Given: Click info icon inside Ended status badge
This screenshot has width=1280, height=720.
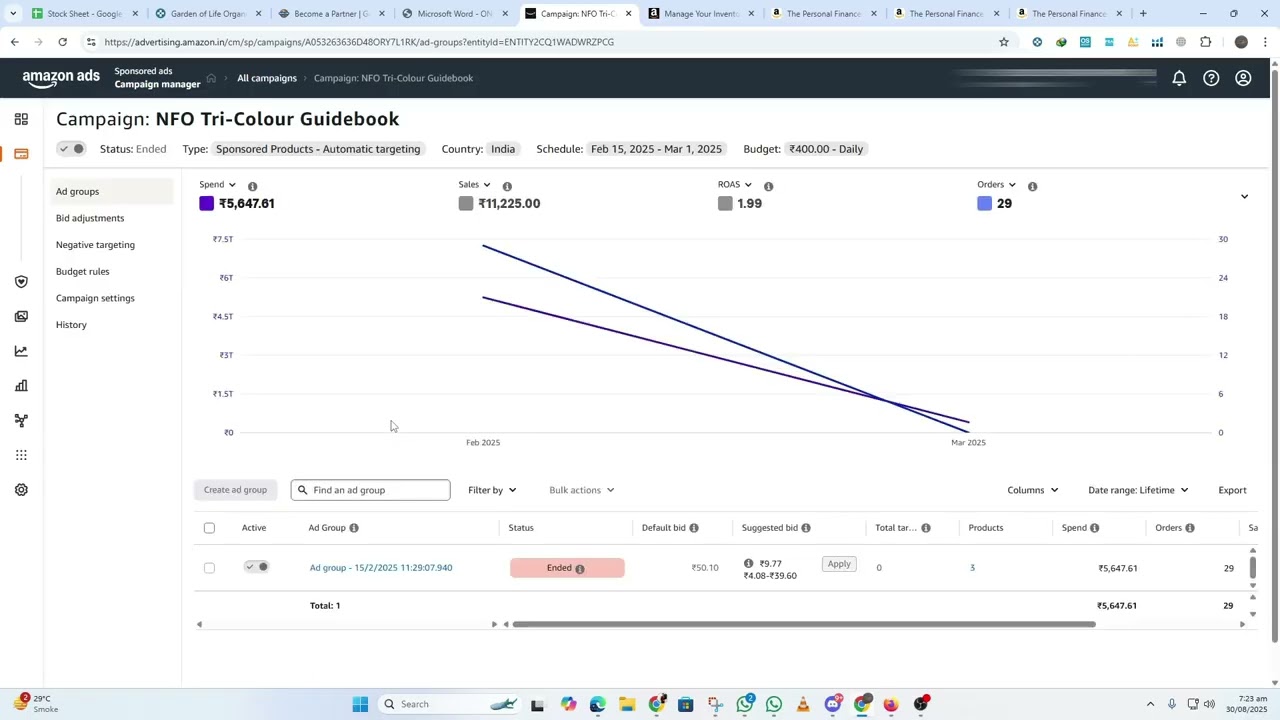Looking at the screenshot, I should 580,569.
